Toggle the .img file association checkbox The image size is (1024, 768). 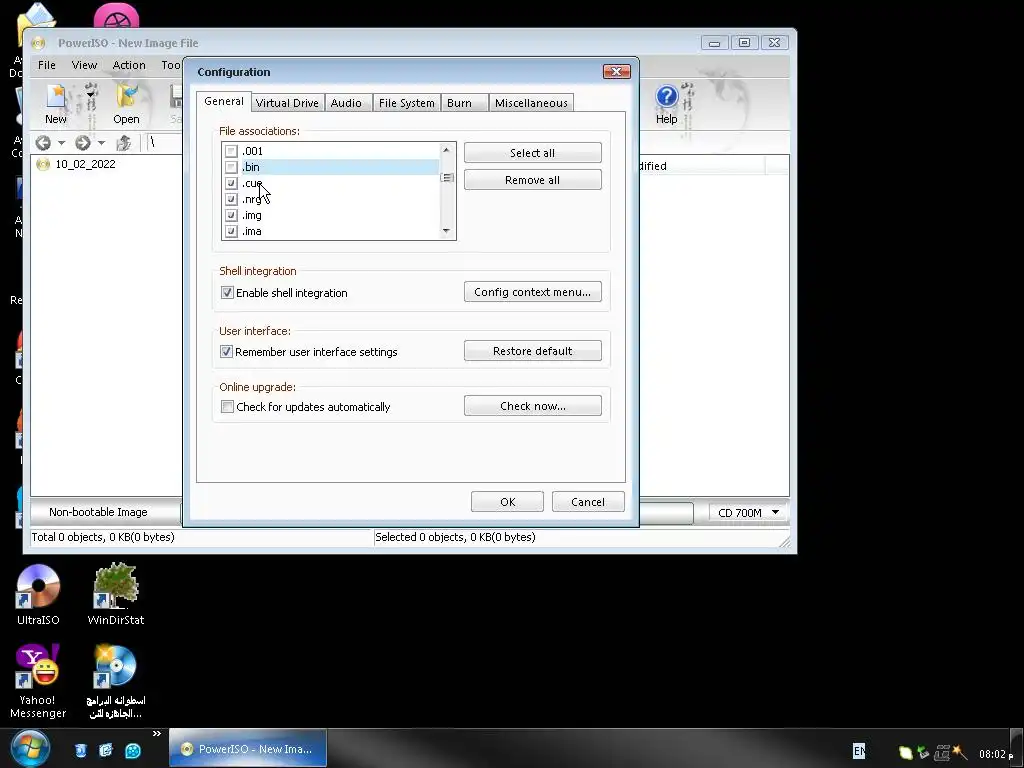(x=231, y=215)
